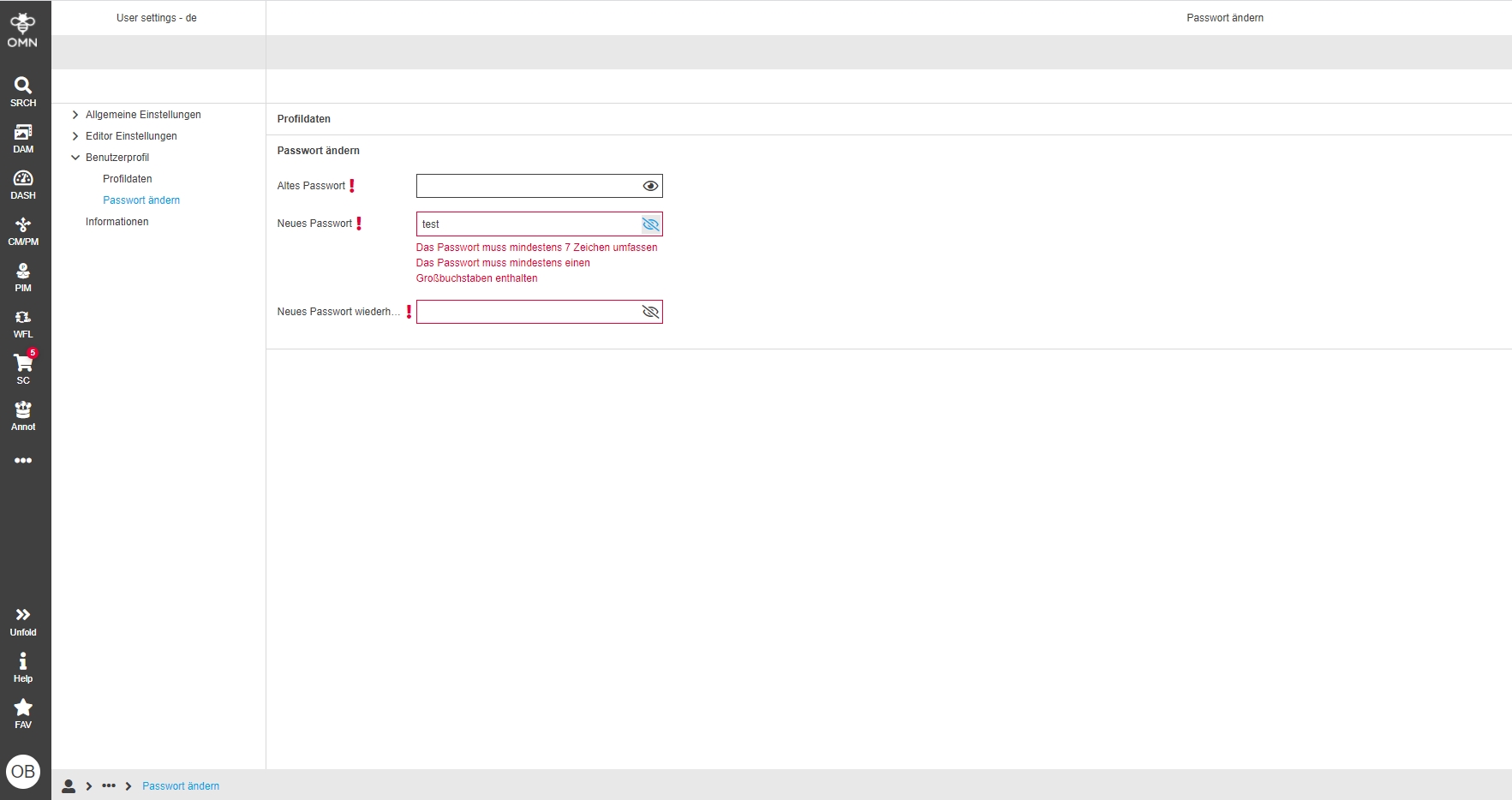The width and height of the screenshot is (1512, 800).
Task: Click the user icon in breadcrumb
Action: 69,785
